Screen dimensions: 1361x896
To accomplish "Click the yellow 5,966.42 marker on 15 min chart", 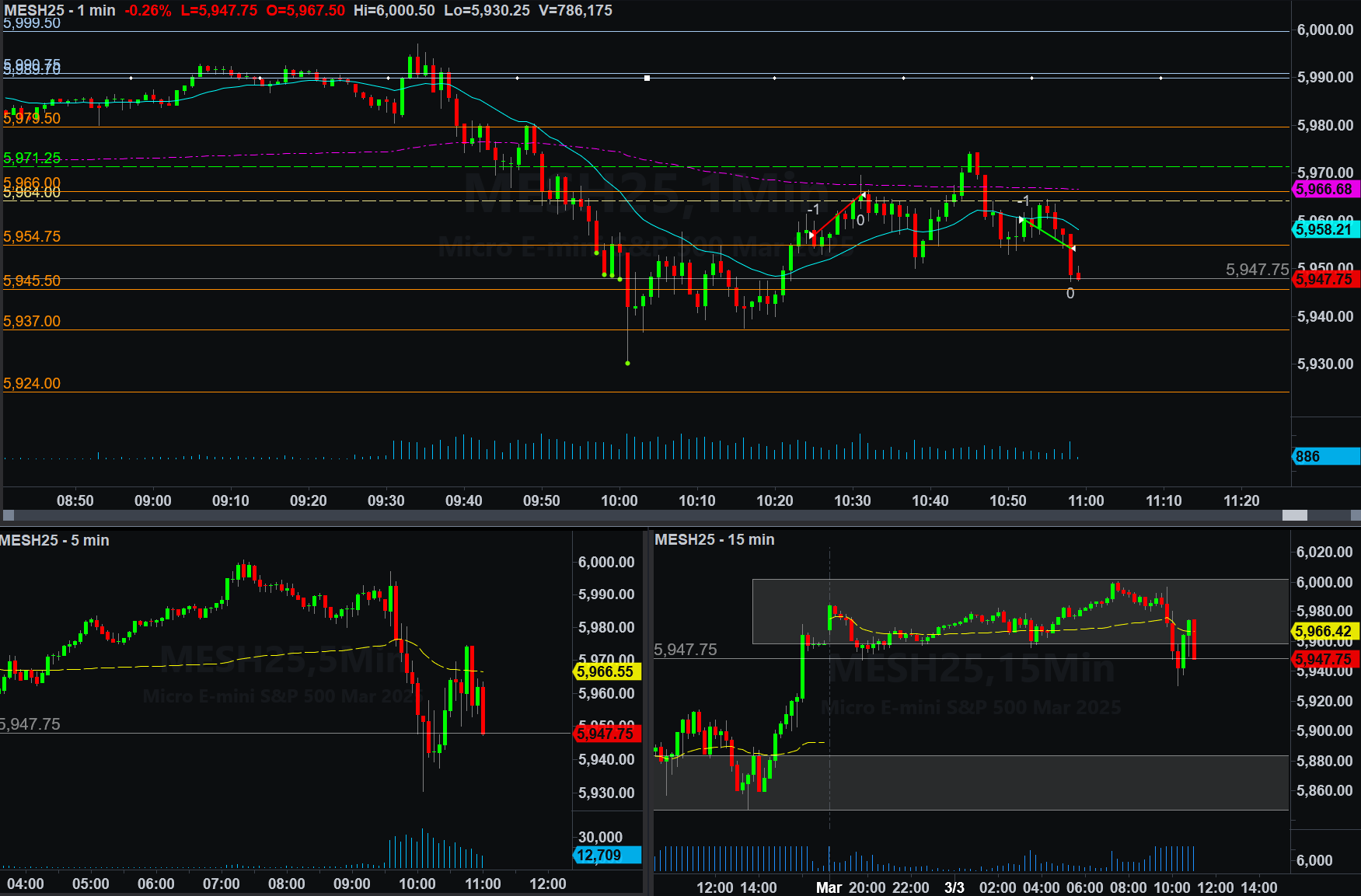I will (1326, 631).
